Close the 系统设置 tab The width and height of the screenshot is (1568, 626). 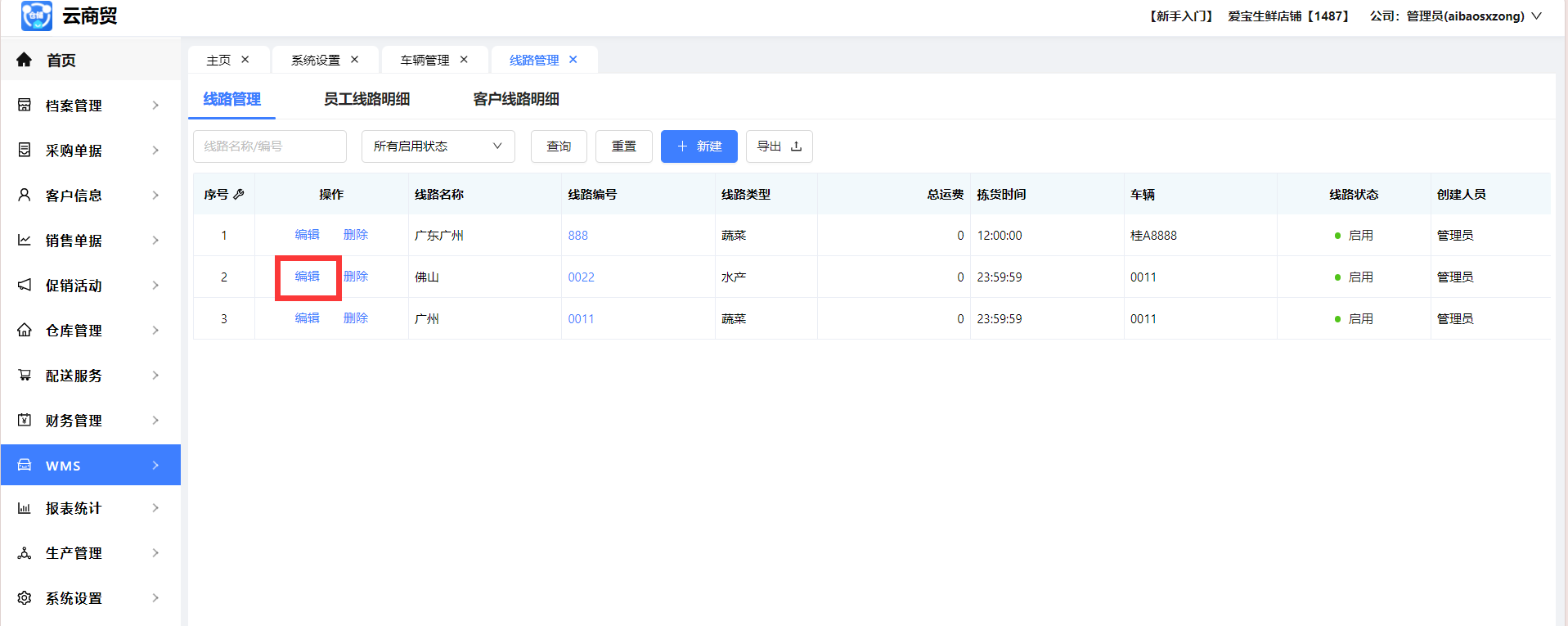click(354, 60)
